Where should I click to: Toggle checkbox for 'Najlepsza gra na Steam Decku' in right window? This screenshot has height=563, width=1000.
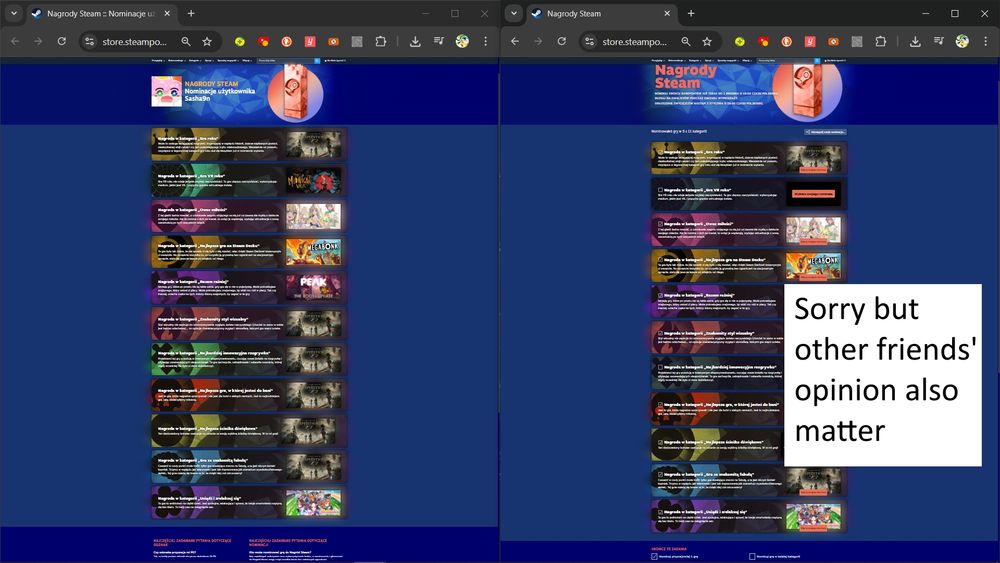point(660,260)
